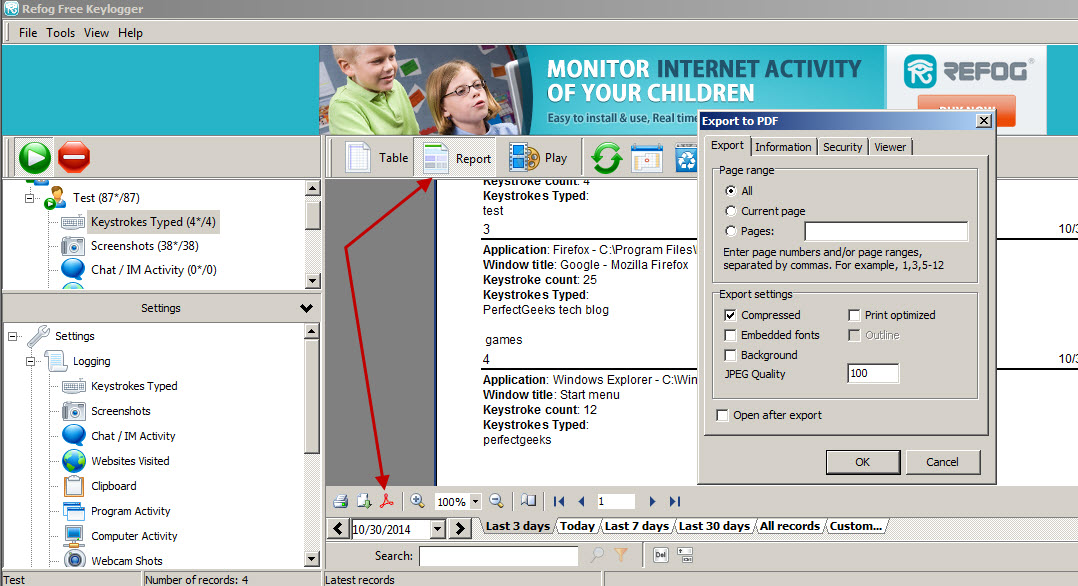Enable the Background checkbox

tap(730, 355)
